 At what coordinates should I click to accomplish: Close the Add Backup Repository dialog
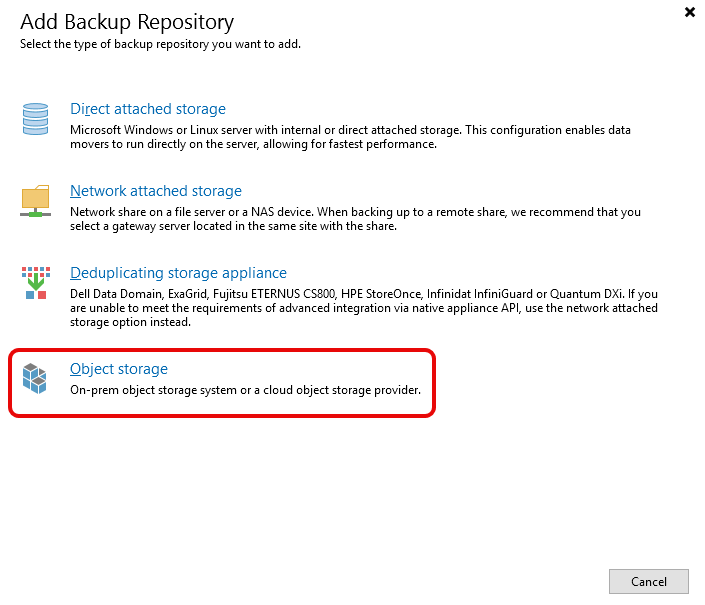click(x=689, y=12)
